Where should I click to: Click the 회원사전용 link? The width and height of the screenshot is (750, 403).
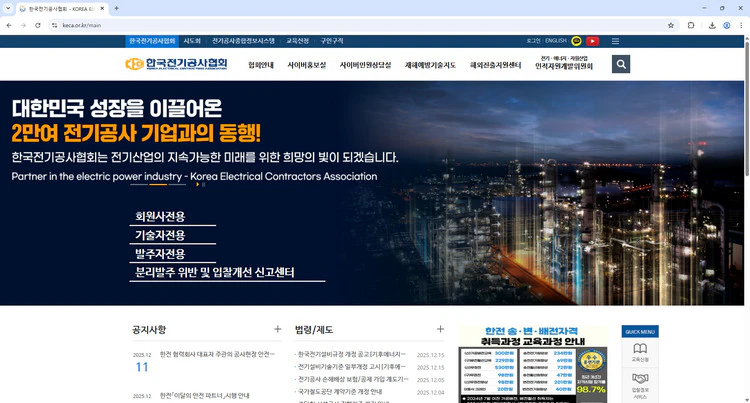tap(161, 216)
